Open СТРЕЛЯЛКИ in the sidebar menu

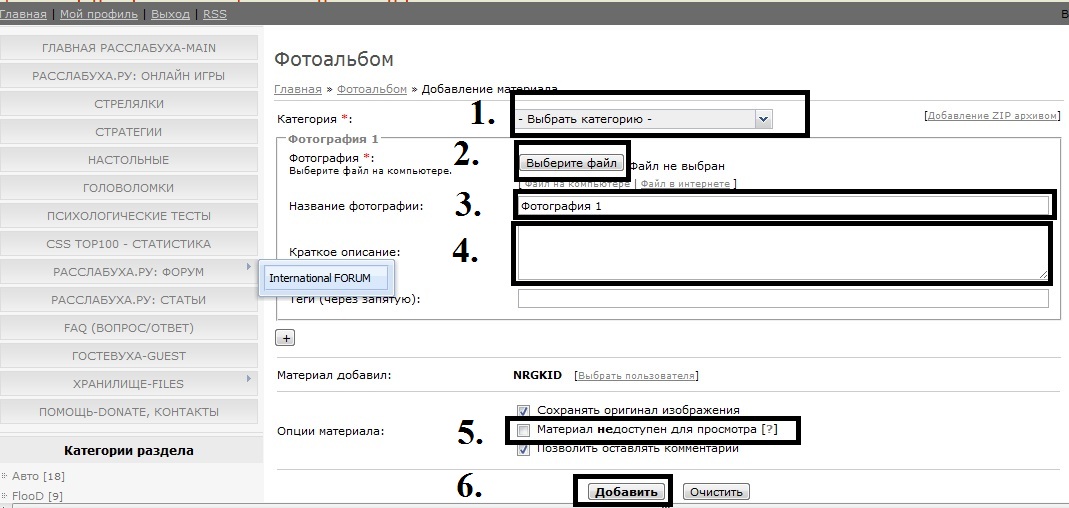pyautogui.click(x=129, y=104)
